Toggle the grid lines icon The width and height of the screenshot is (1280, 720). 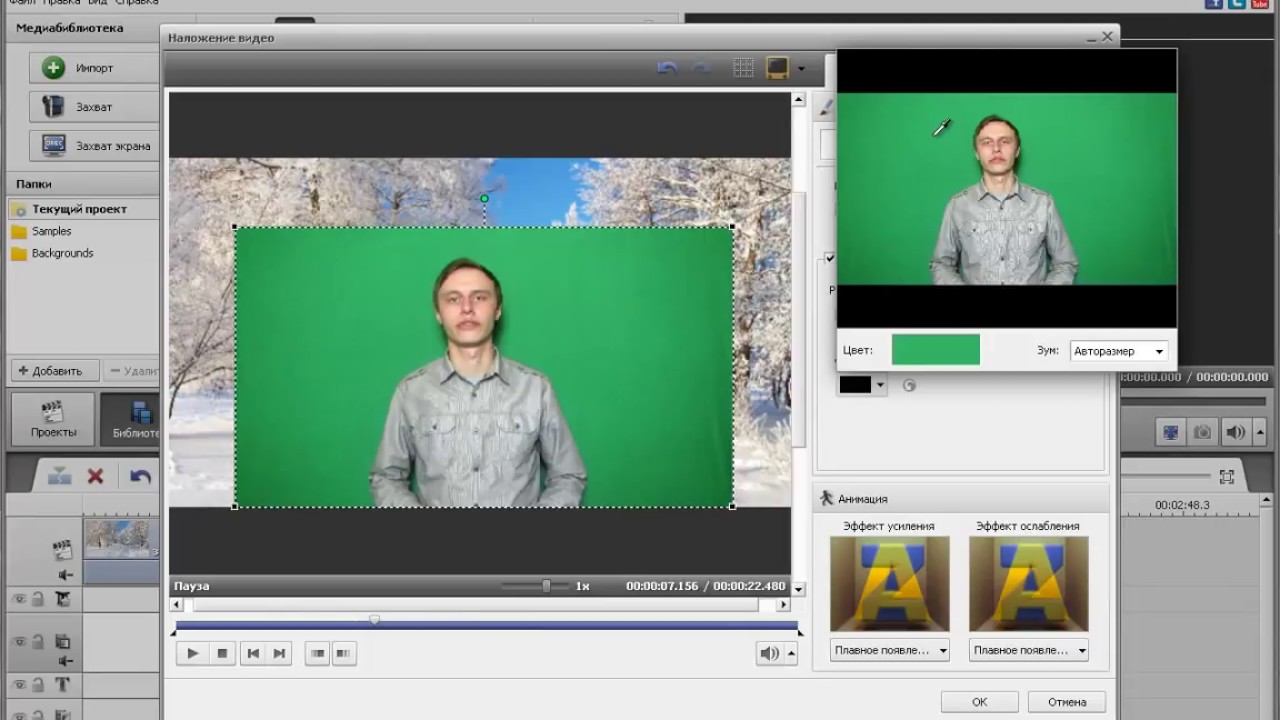(743, 68)
